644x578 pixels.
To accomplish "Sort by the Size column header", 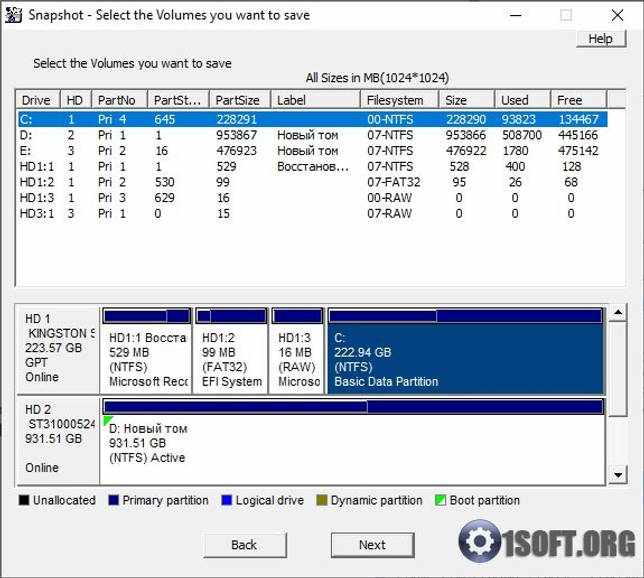I will (x=467, y=100).
